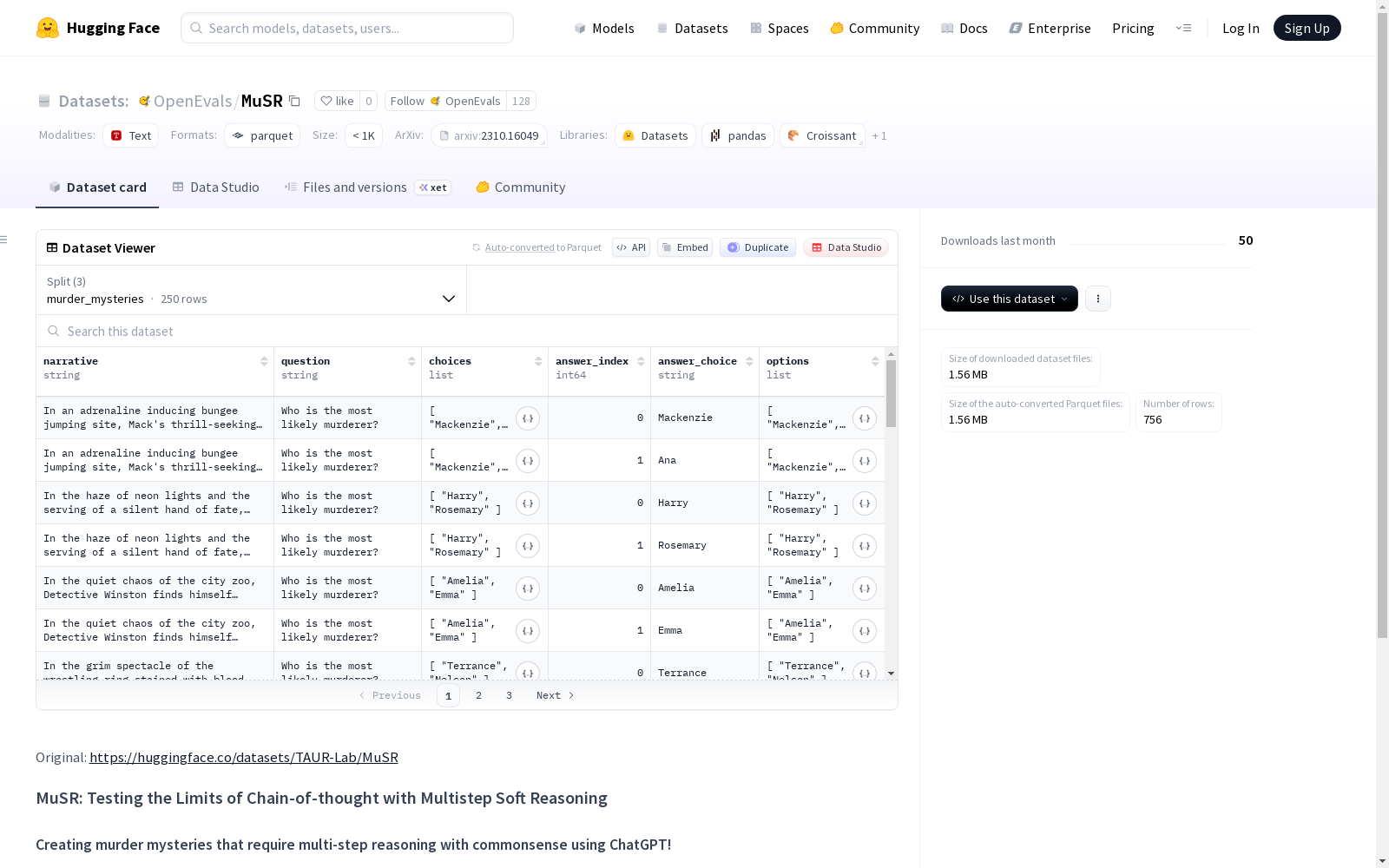The height and width of the screenshot is (868, 1389).
Task: Open the dataset Community tab
Action: coord(521,187)
